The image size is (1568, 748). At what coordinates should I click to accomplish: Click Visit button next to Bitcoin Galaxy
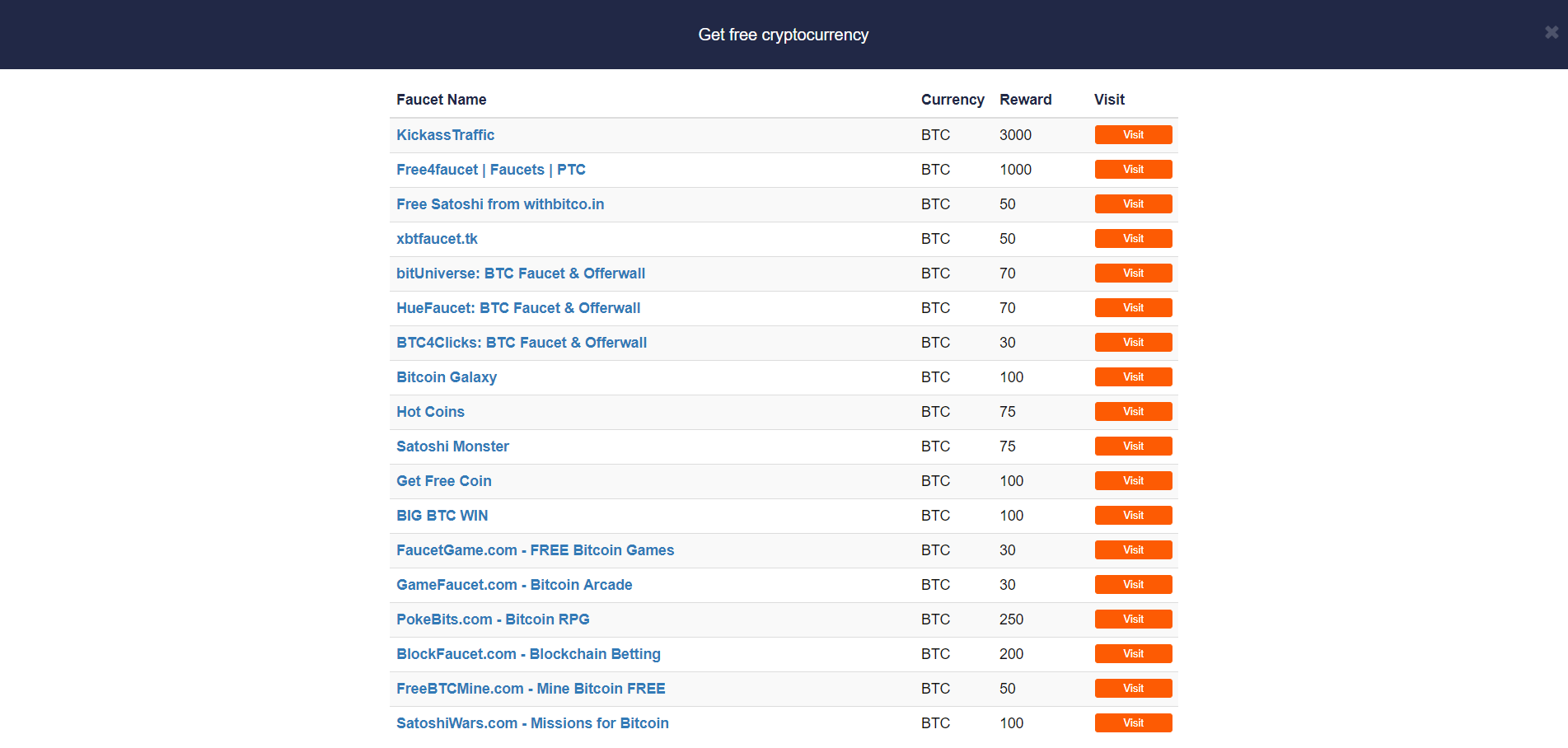(1133, 377)
